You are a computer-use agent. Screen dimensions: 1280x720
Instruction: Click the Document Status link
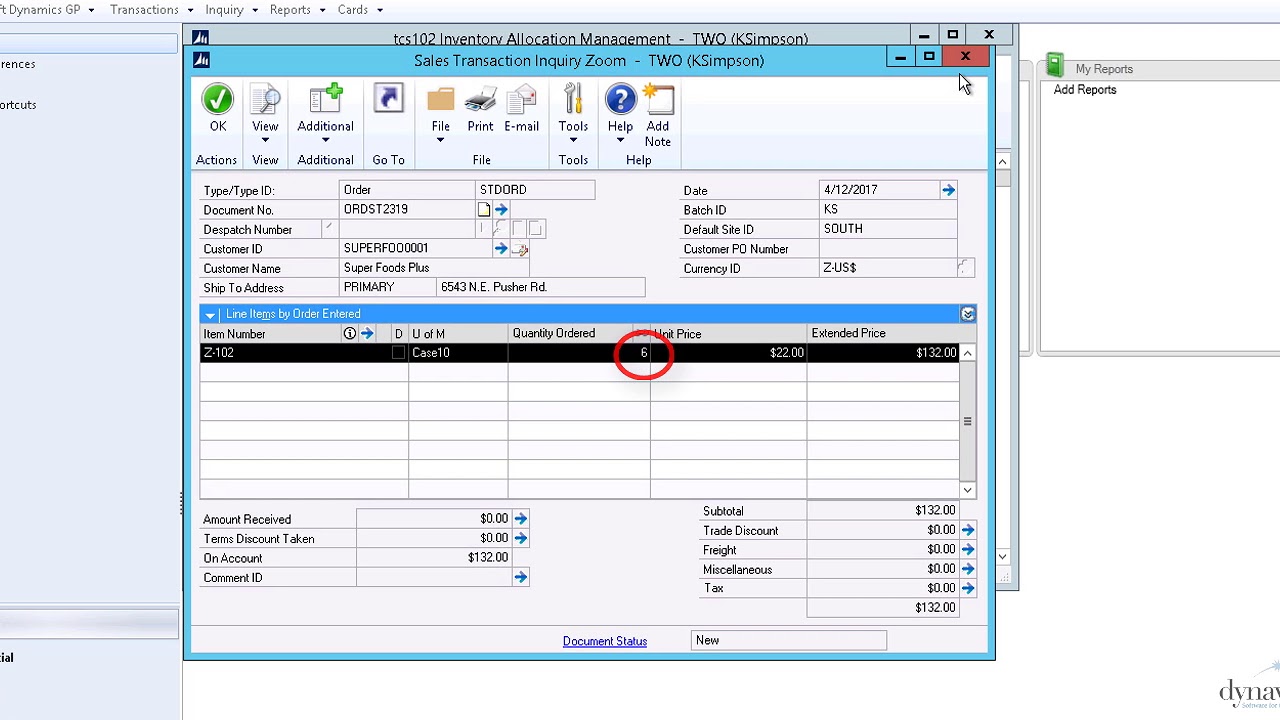[x=605, y=641]
